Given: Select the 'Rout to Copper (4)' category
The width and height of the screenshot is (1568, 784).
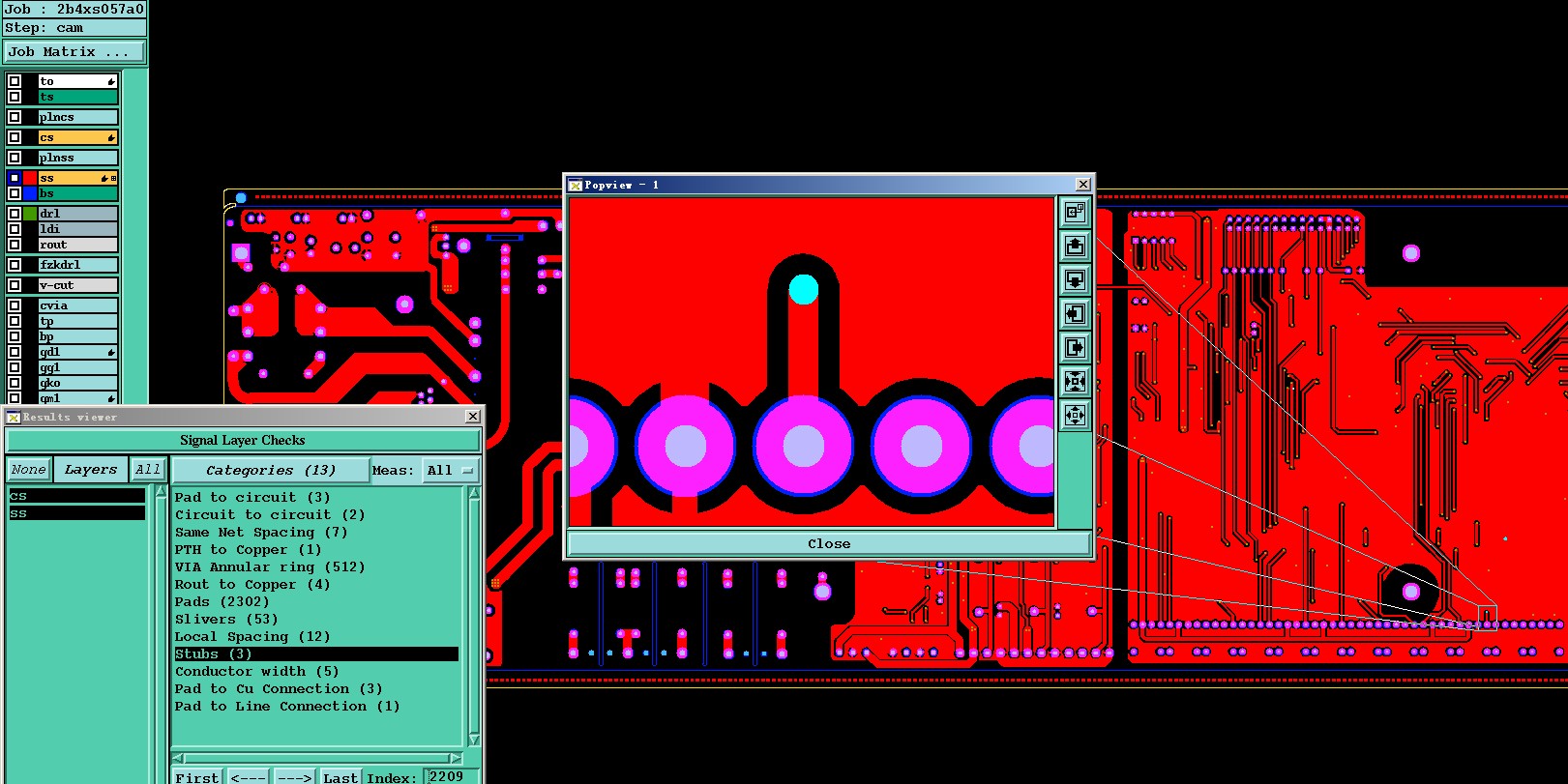Looking at the screenshot, I should point(252,585).
